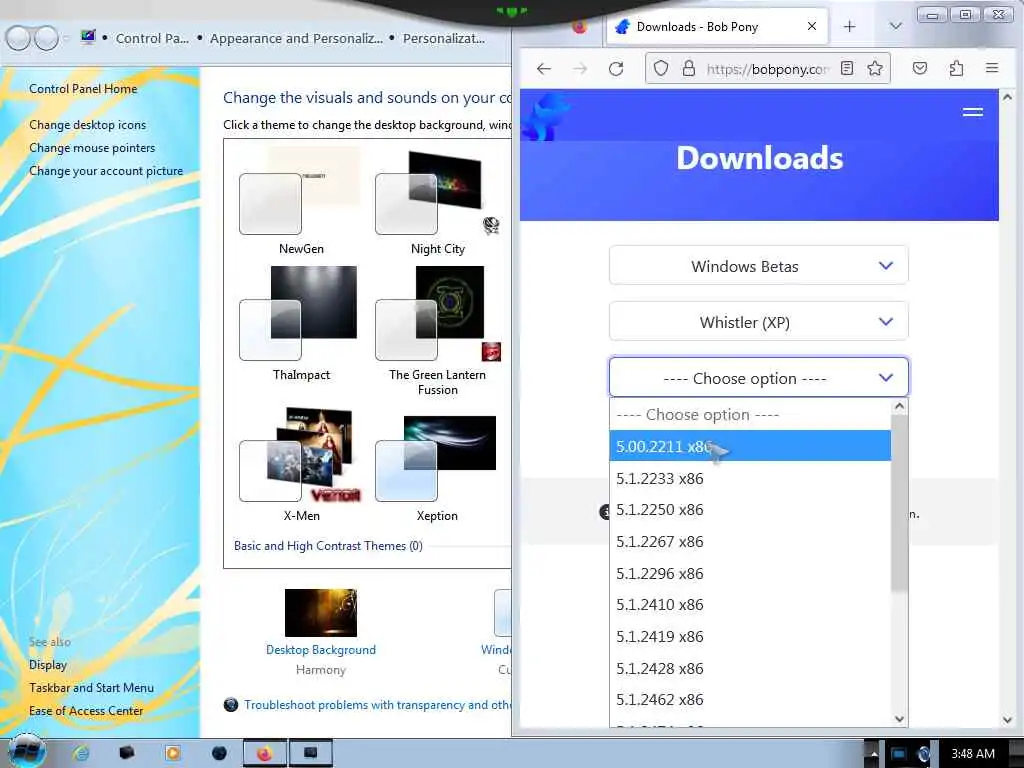Apply the NewGen theme
The width and height of the screenshot is (1024, 768).
point(301,200)
